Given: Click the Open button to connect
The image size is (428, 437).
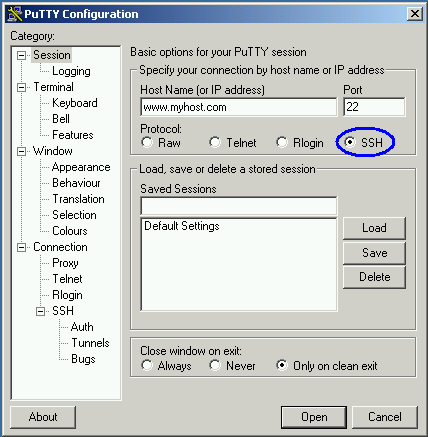Looking at the screenshot, I should [x=314, y=417].
